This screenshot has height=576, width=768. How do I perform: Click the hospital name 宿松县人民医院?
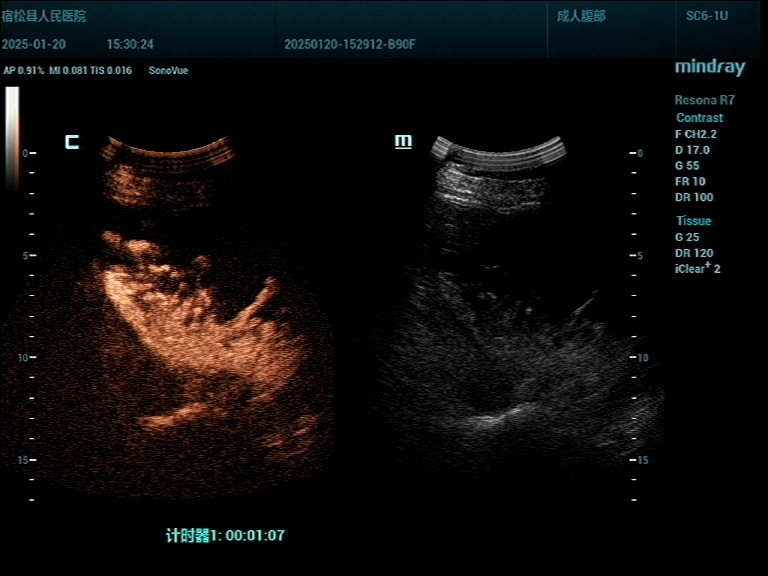pyautogui.click(x=44, y=17)
